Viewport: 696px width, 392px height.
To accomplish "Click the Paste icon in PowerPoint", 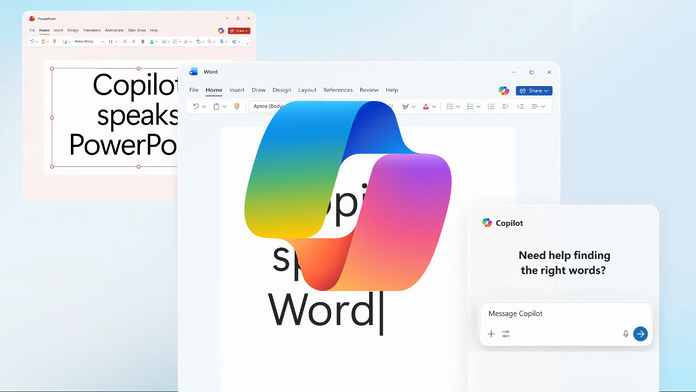I will 43,41.
